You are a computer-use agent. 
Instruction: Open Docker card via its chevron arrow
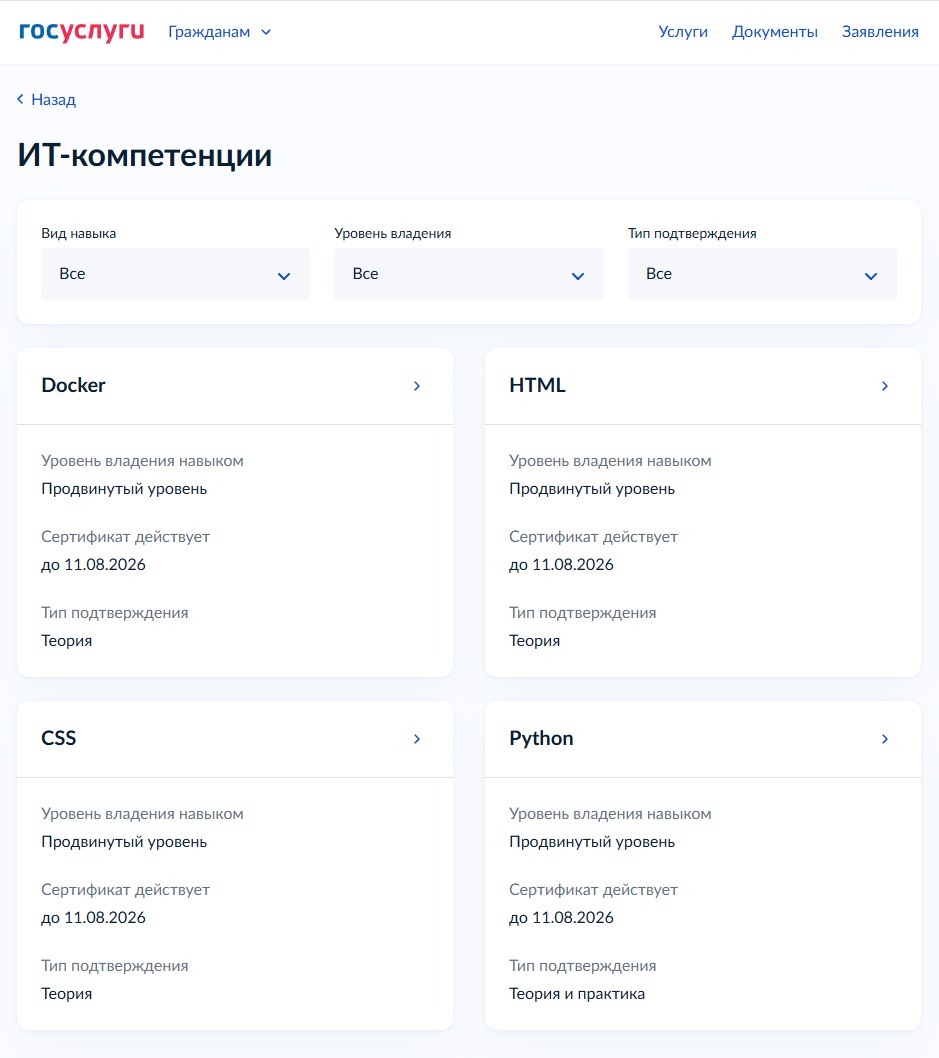pos(417,386)
